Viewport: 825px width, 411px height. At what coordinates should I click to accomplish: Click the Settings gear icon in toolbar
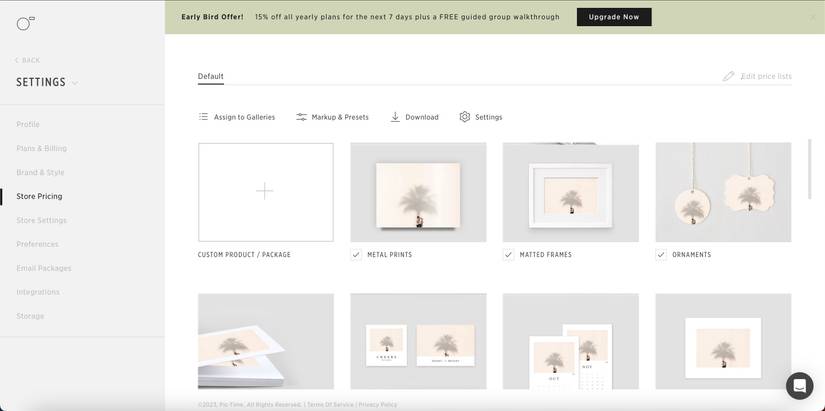pyautogui.click(x=465, y=117)
